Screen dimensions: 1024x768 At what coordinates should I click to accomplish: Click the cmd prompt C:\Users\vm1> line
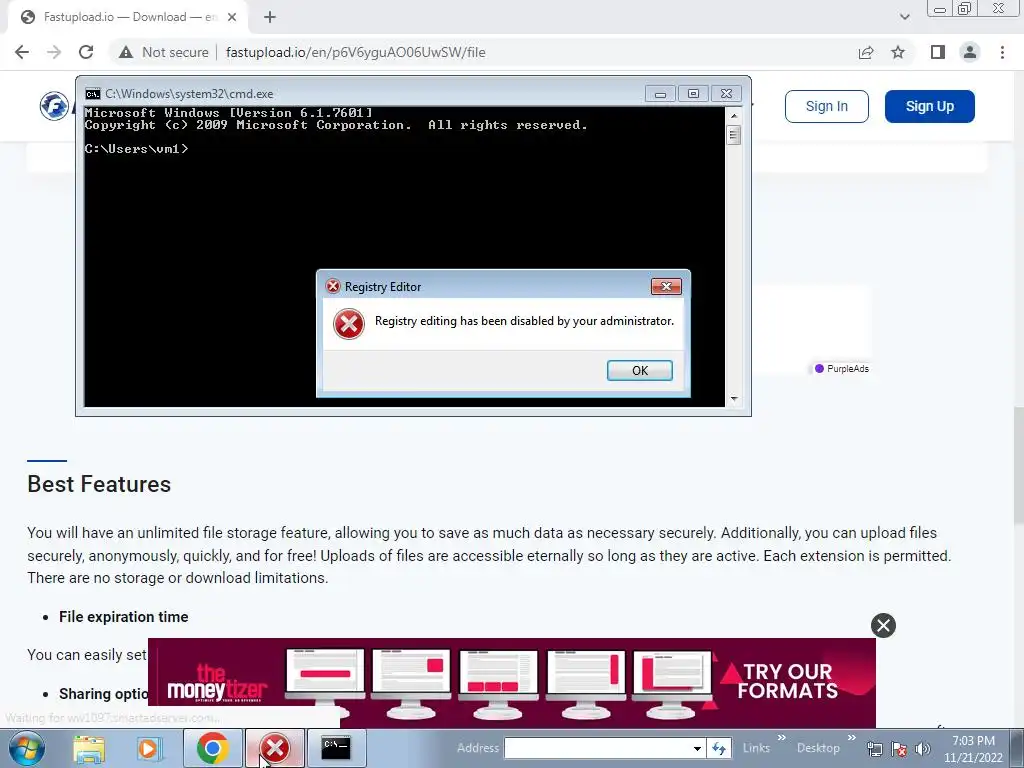(x=136, y=149)
